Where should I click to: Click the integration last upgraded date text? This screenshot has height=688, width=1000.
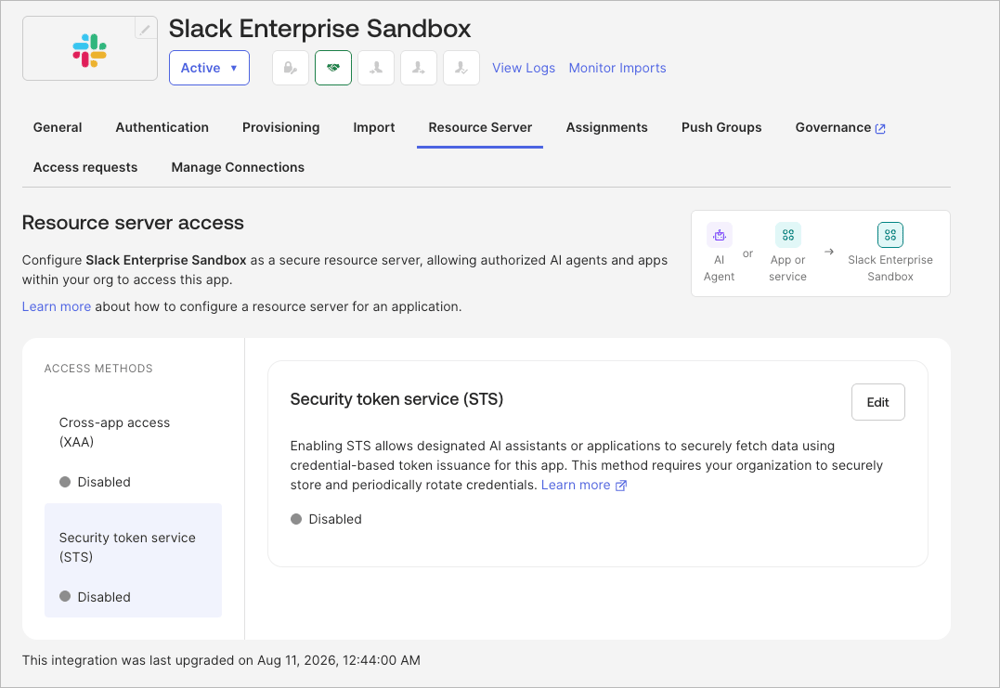point(221,660)
